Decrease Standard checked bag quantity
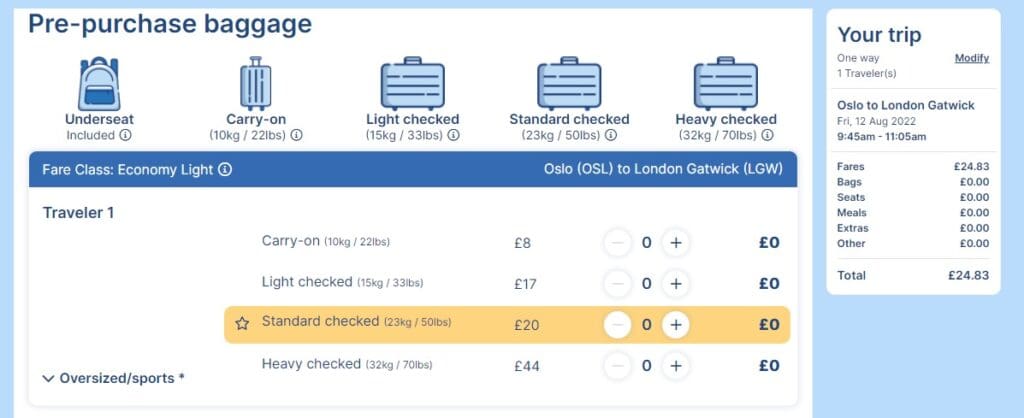The width and height of the screenshot is (1024, 418). 618,324
